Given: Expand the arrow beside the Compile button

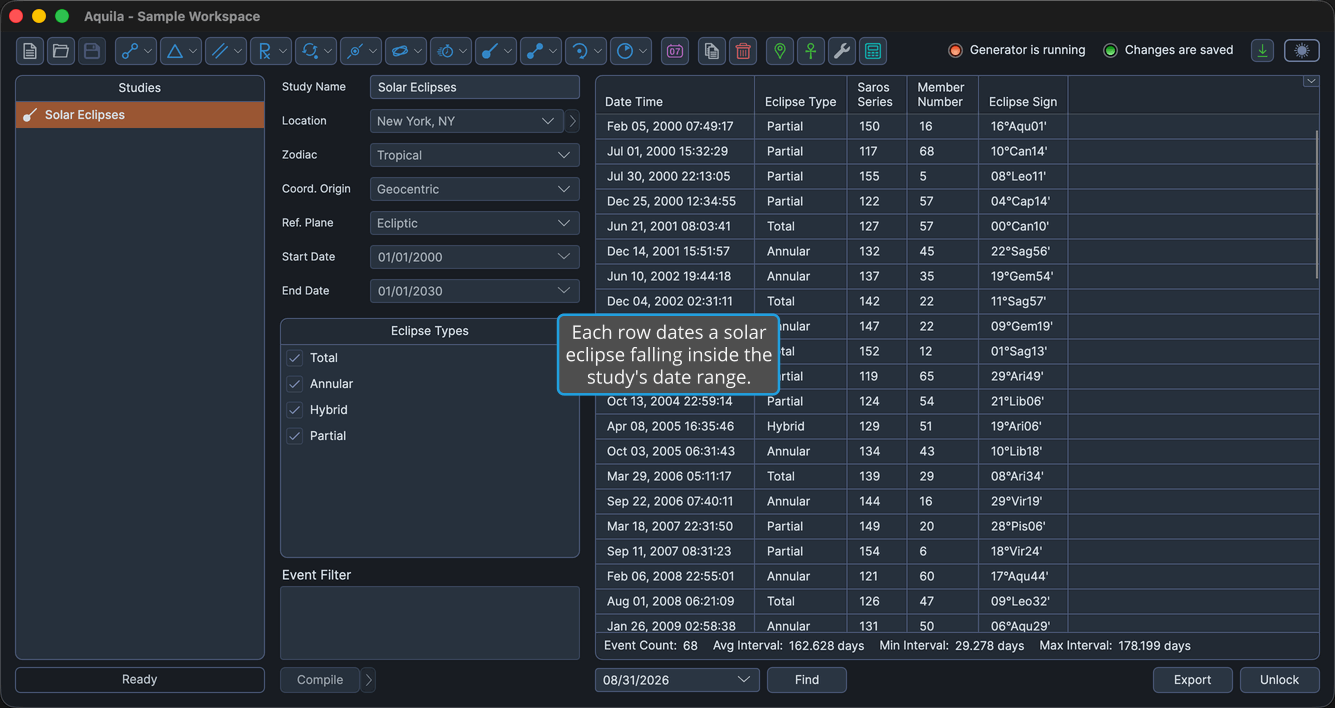Looking at the screenshot, I should click(369, 680).
